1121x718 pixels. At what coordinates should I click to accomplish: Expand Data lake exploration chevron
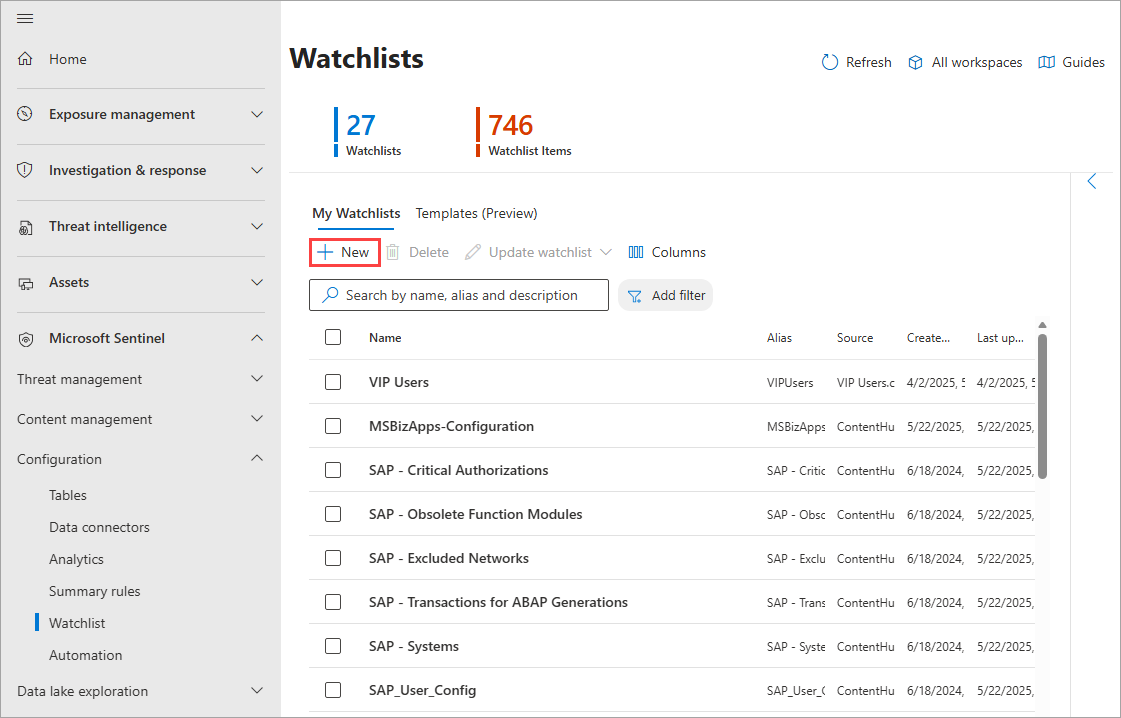pyautogui.click(x=257, y=691)
